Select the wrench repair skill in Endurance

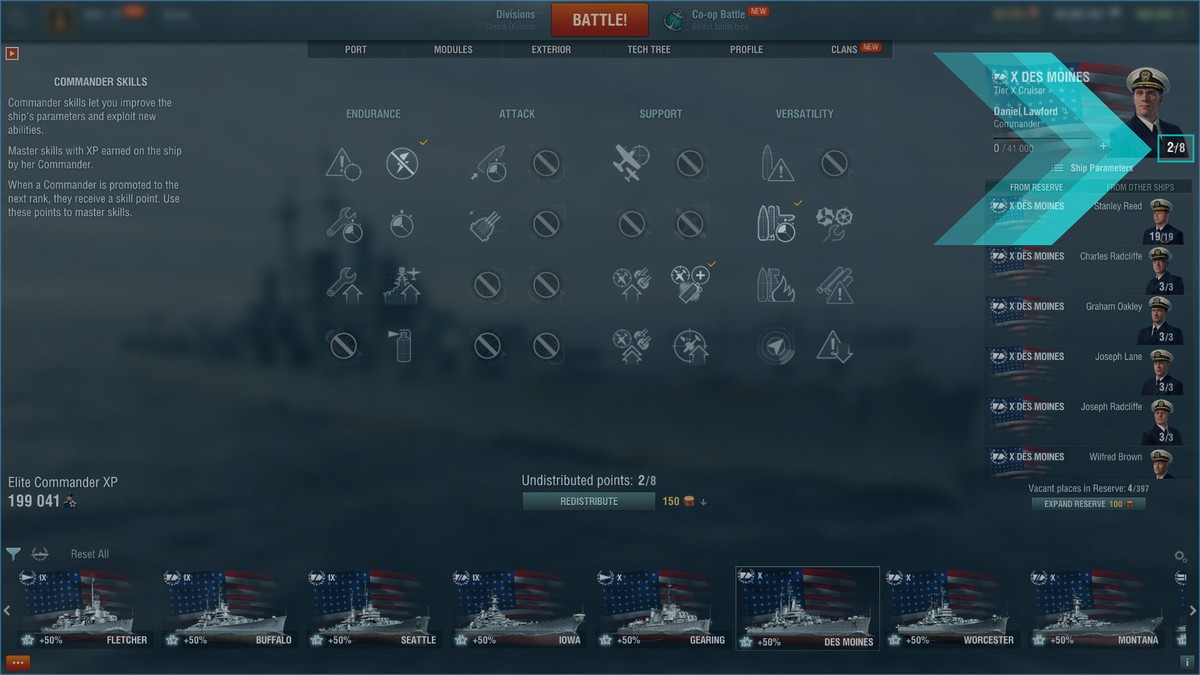pos(343,224)
